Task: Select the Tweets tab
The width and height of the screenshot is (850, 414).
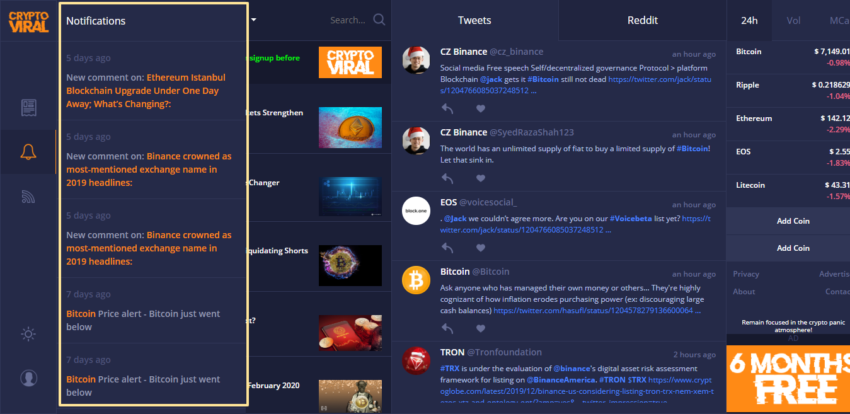Action: (x=474, y=21)
